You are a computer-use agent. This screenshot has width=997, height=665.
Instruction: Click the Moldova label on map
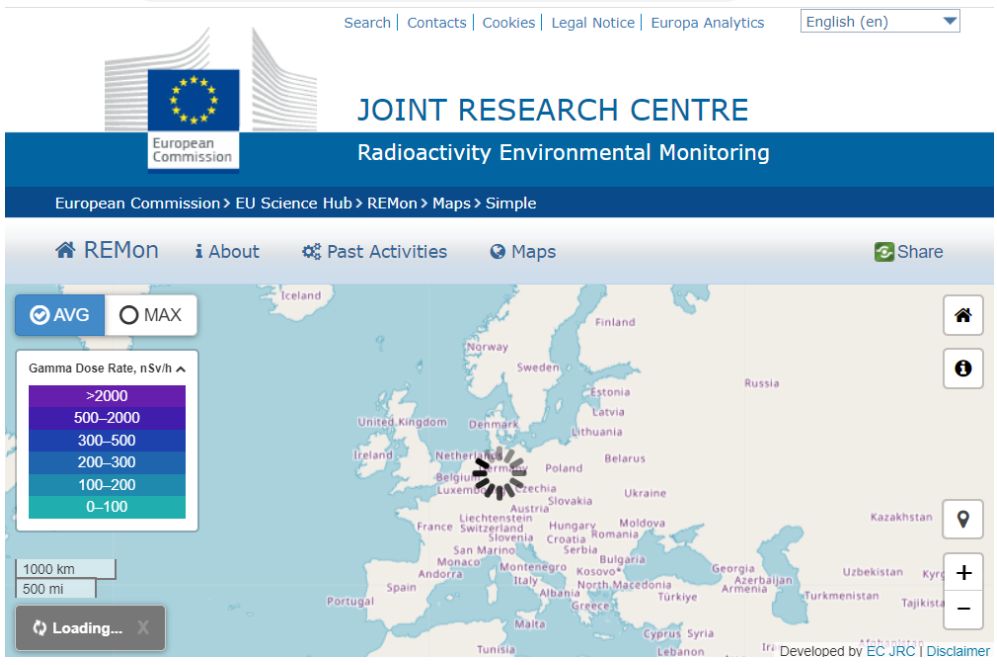pos(642,523)
